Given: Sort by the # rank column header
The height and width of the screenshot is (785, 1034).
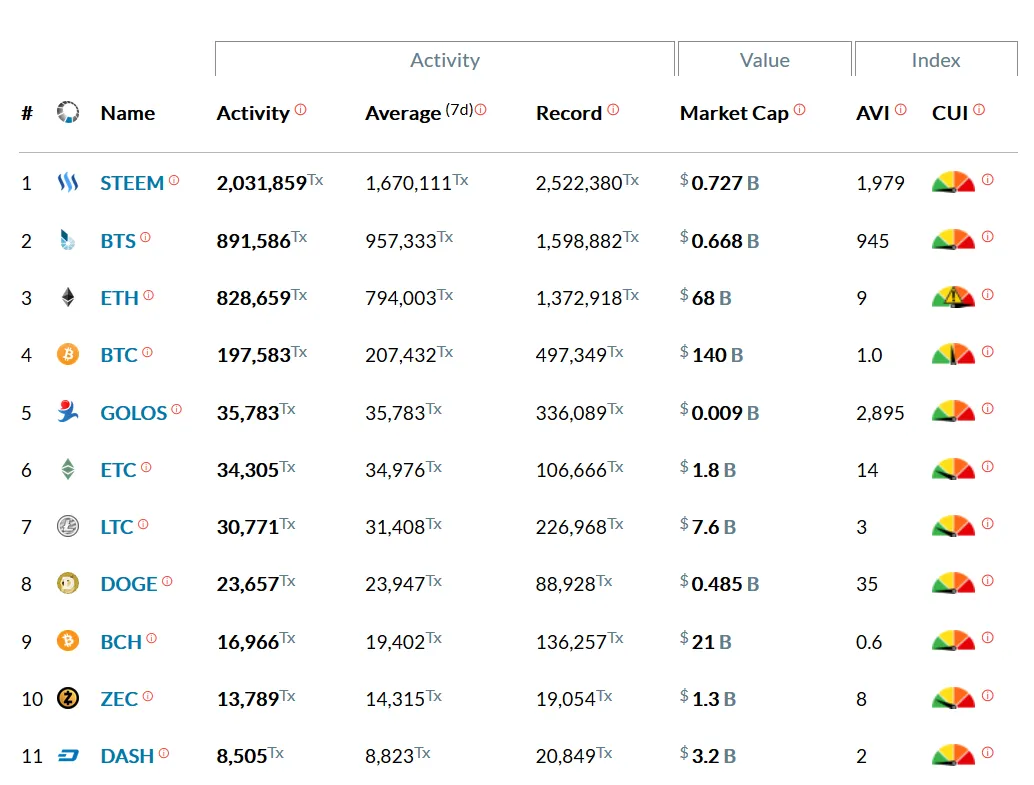Looking at the screenshot, I should coord(27,113).
